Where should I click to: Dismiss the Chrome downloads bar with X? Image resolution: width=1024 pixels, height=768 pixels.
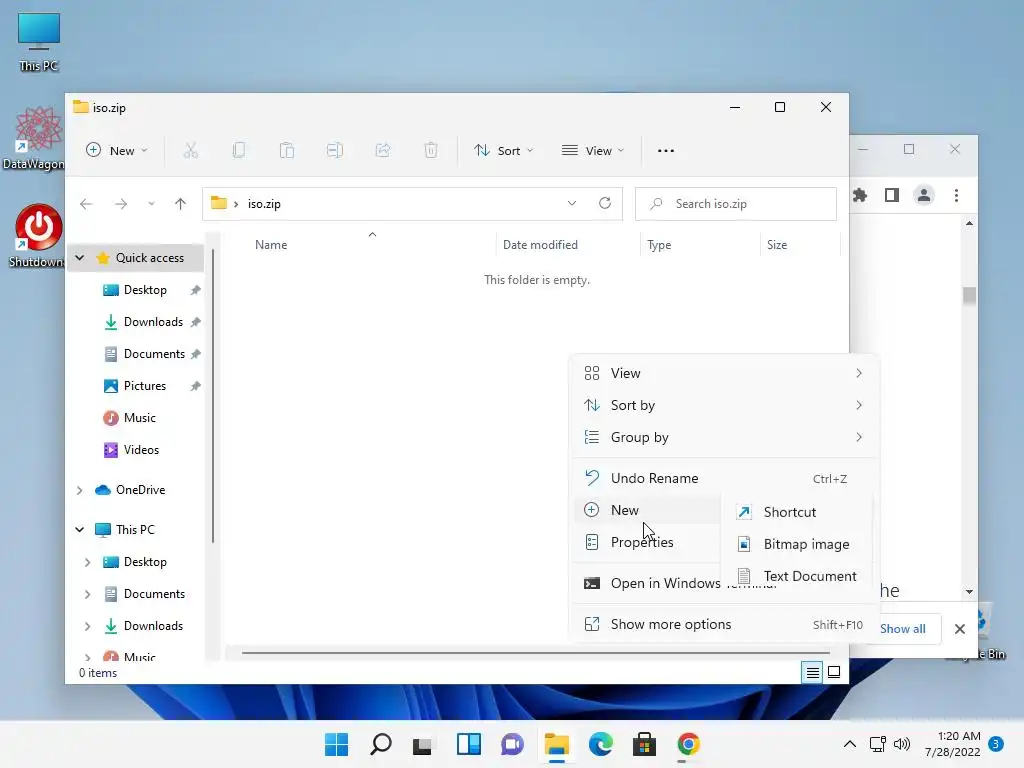pyautogui.click(x=959, y=629)
